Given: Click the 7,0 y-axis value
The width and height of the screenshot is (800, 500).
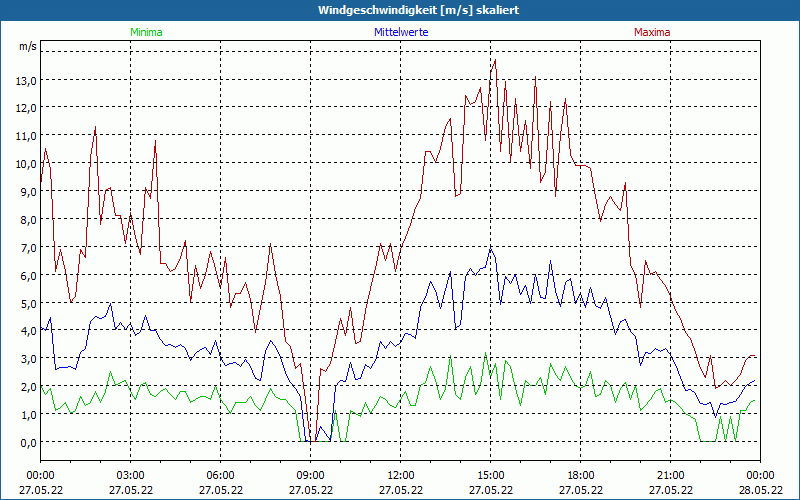Looking at the screenshot, I should pyautogui.click(x=30, y=247).
